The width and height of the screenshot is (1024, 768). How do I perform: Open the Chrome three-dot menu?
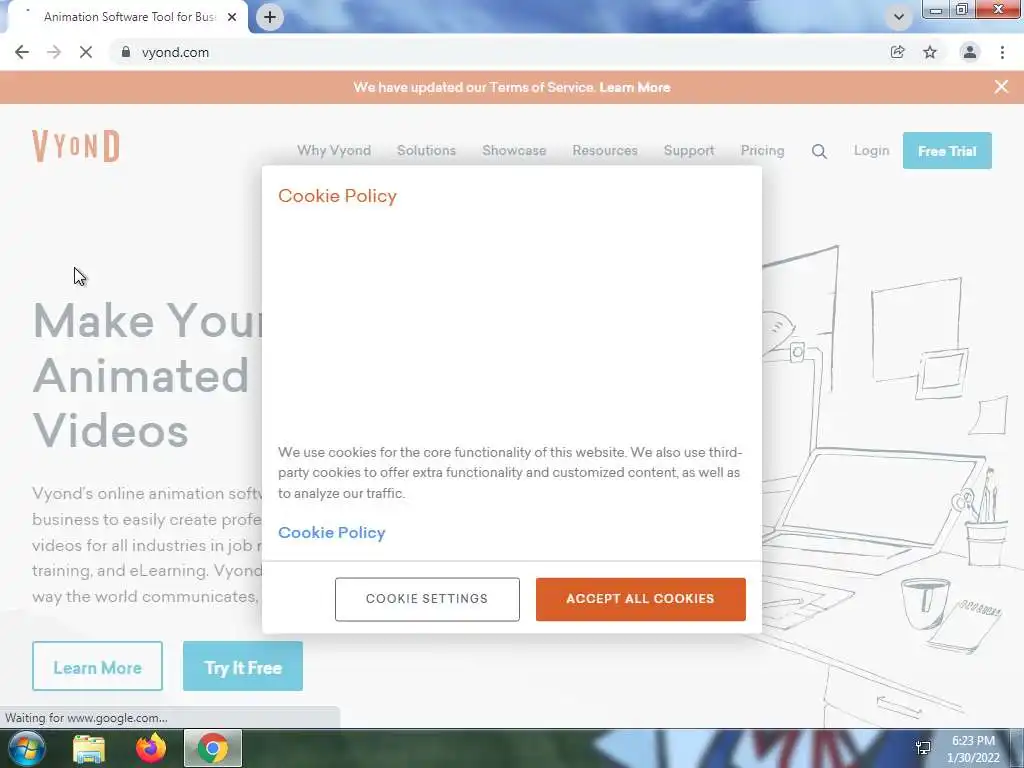(x=1002, y=52)
